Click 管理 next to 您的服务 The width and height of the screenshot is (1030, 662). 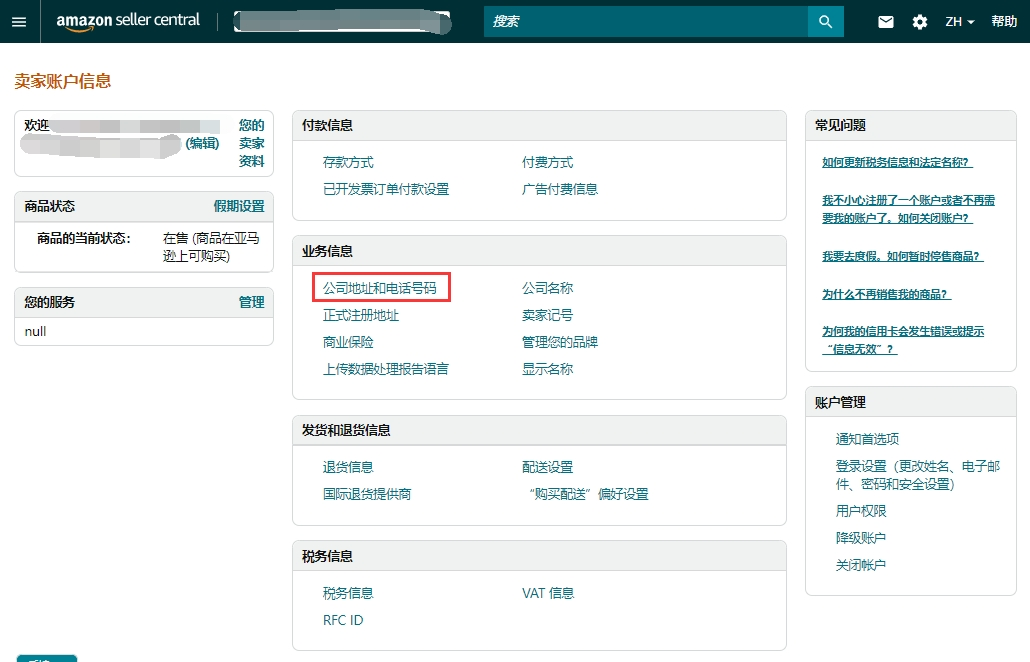click(251, 302)
